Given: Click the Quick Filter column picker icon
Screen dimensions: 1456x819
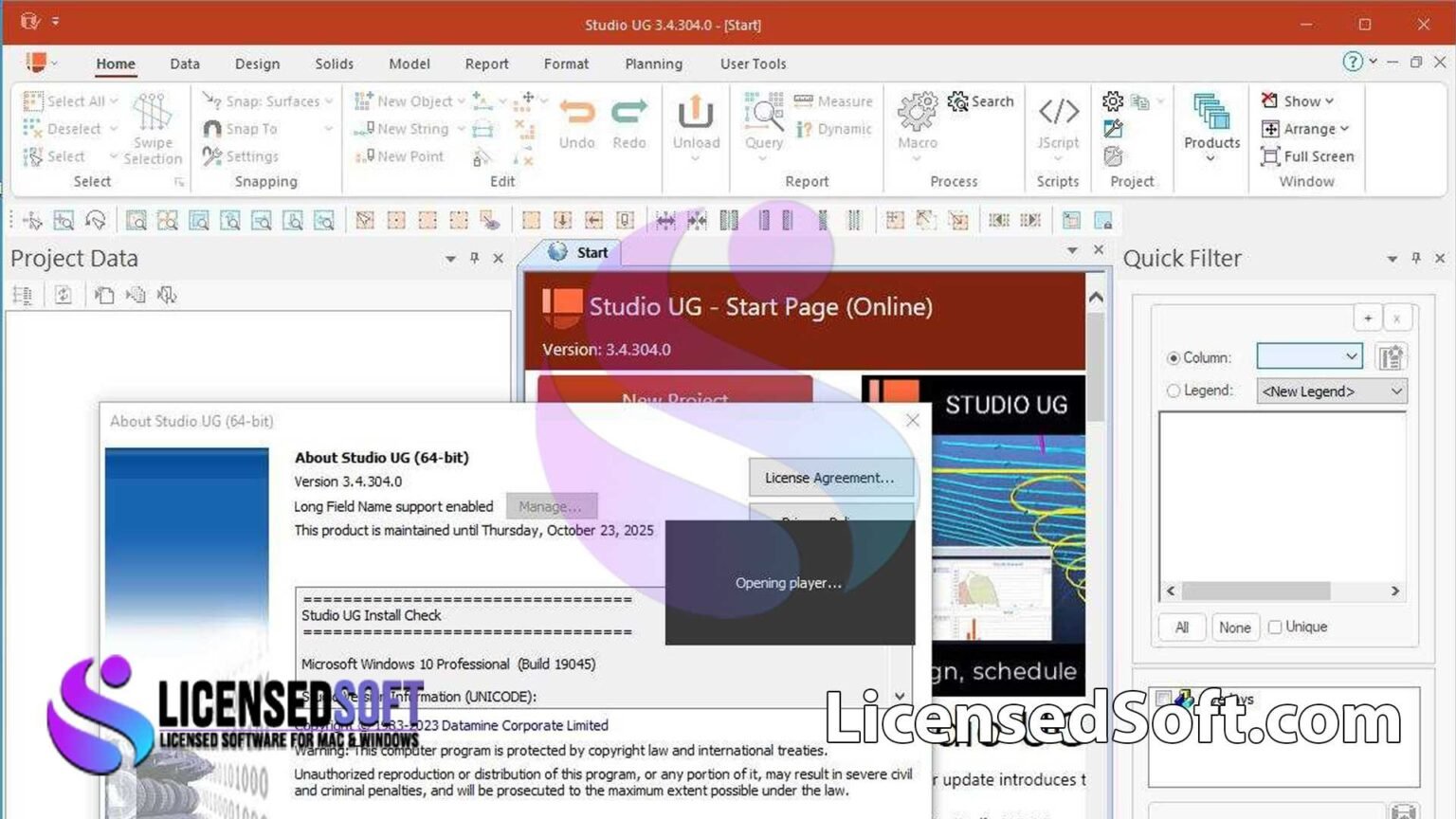Looking at the screenshot, I should coord(1391,357).
